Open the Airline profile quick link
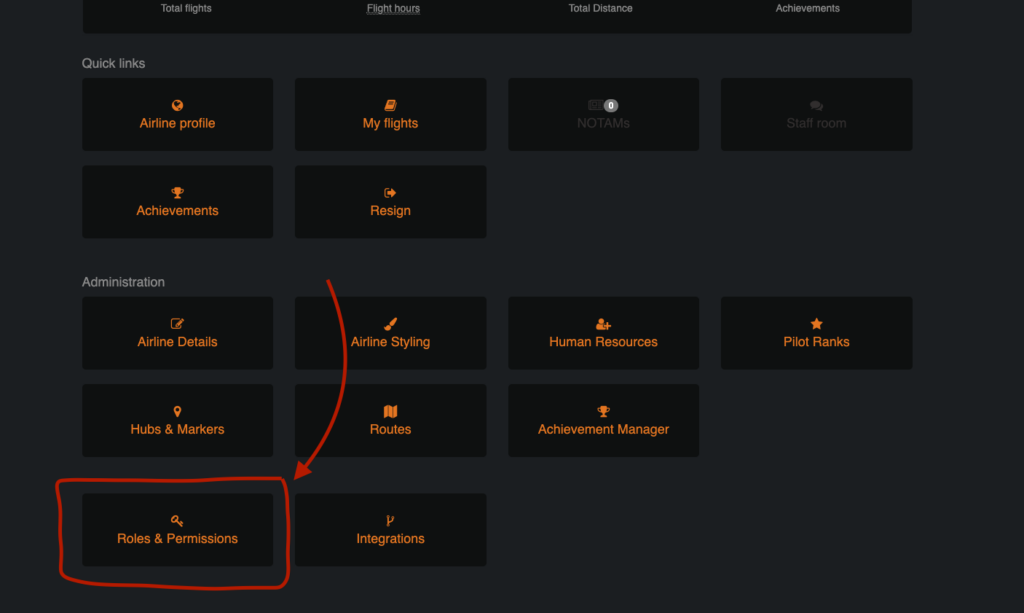 pos(178,114)
